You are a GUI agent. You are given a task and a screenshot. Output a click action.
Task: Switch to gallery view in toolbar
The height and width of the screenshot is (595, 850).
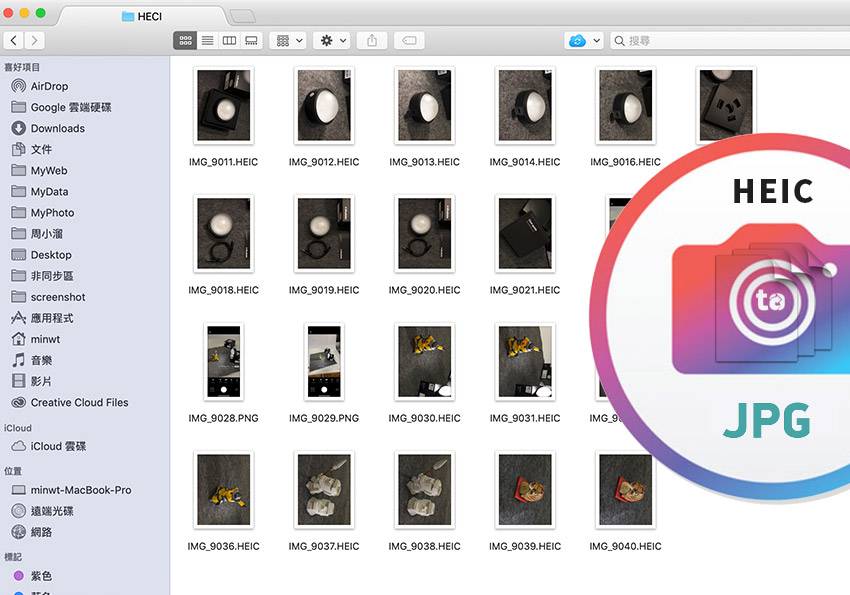click(x=251, y=41)
